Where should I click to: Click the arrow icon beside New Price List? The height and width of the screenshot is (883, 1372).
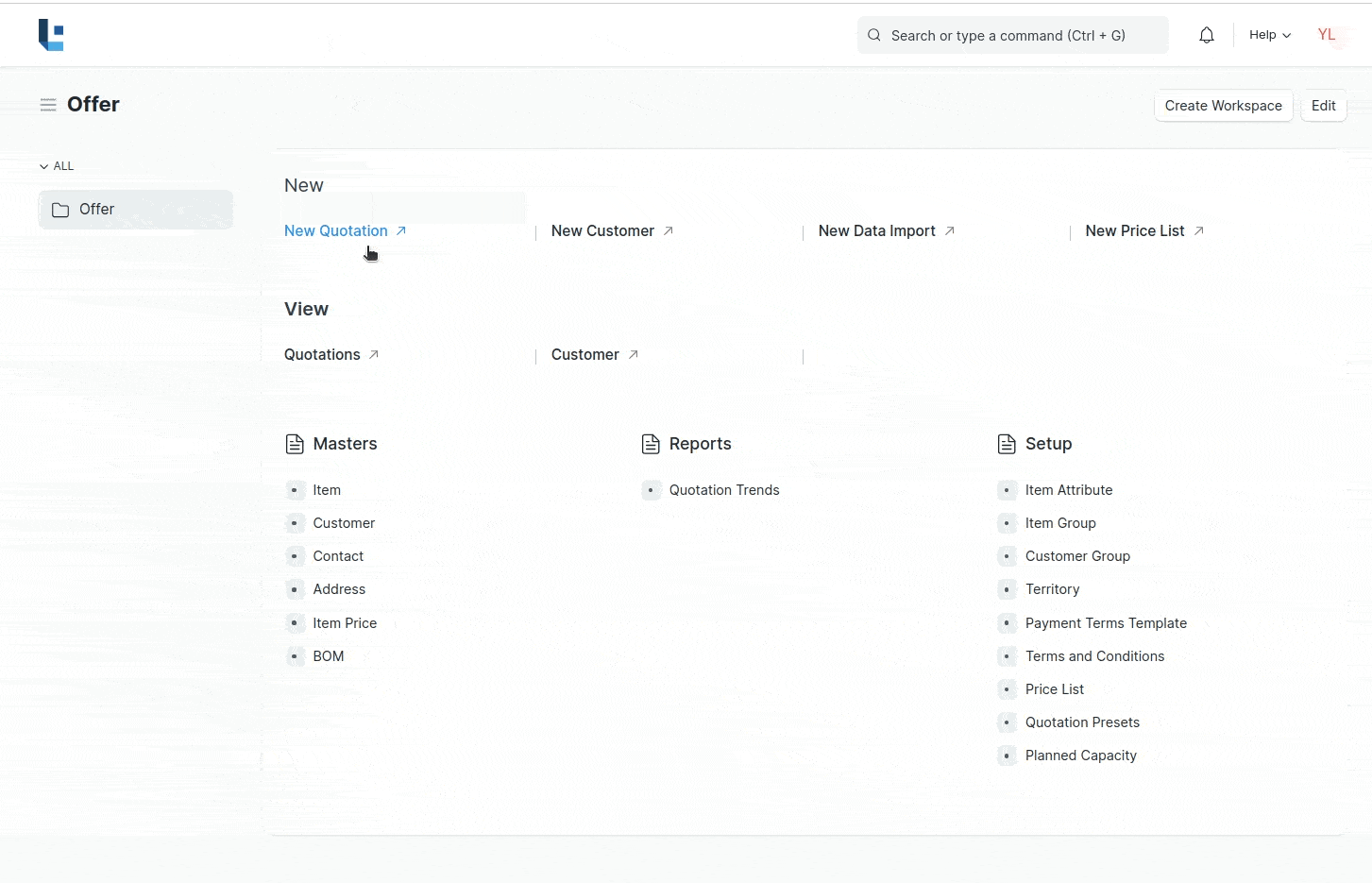[x=1199, y=230]
